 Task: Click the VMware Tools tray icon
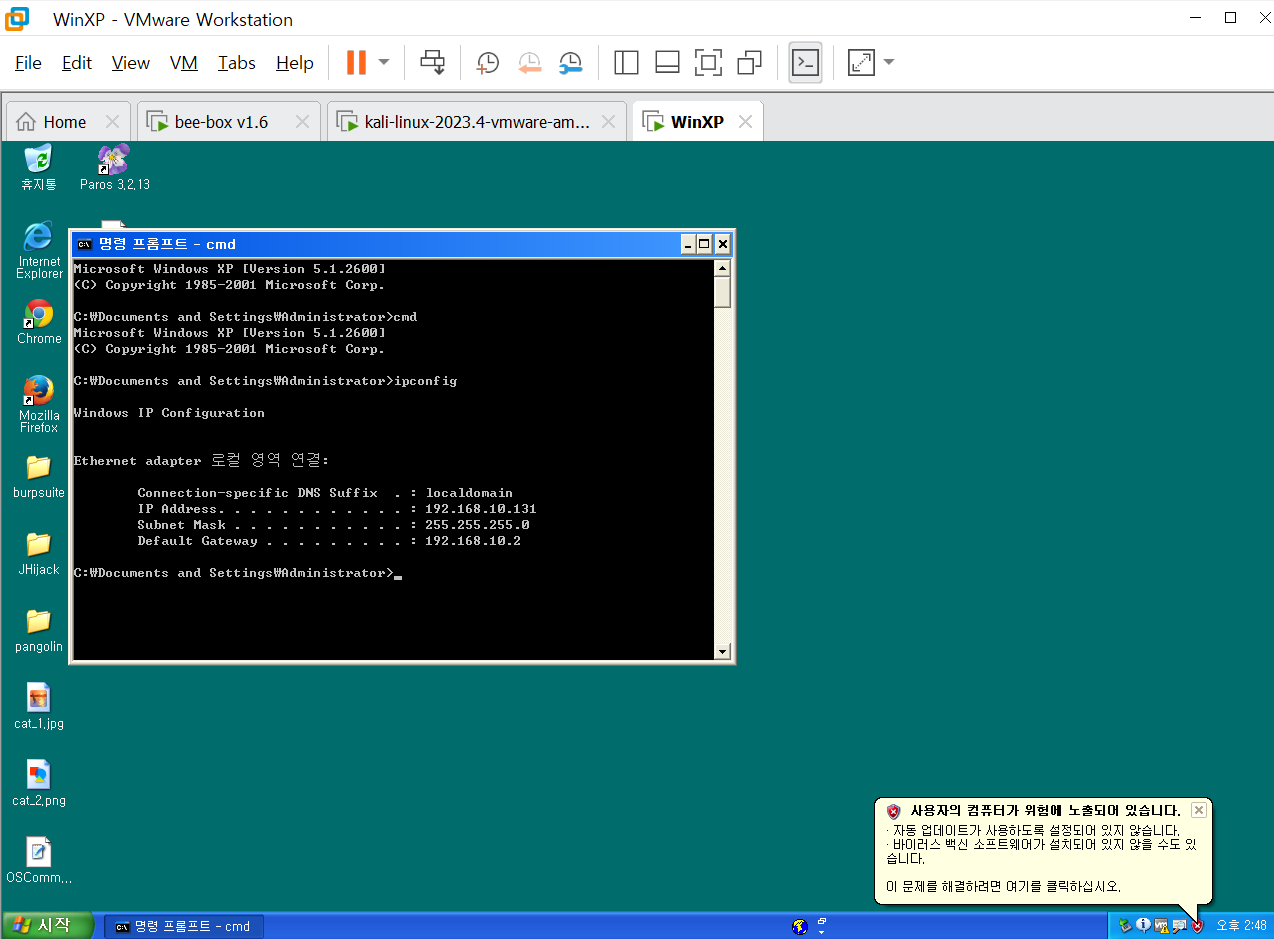(x=1161, y=925)
